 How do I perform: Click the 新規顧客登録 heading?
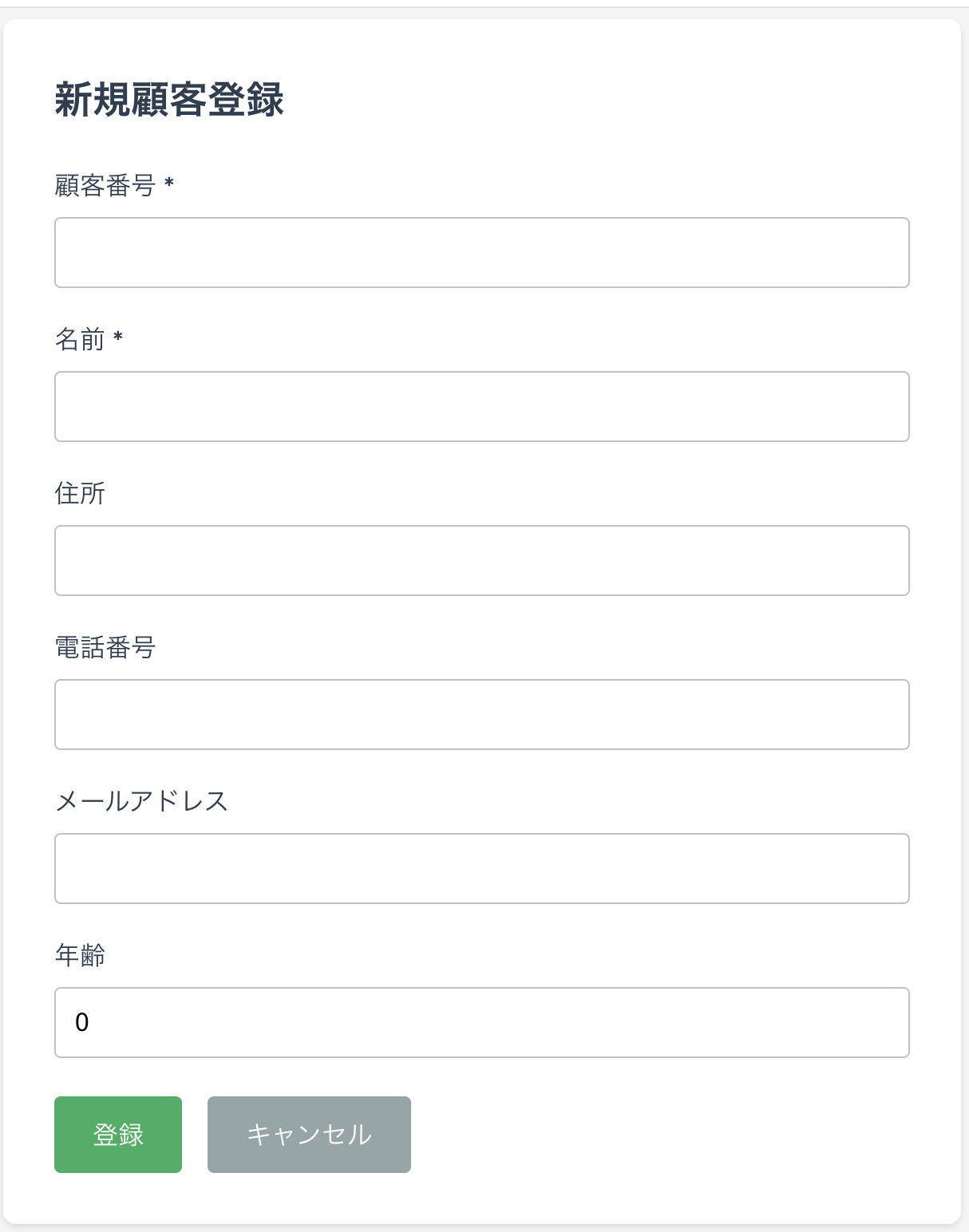pyautogui.click(x=171, y=99)
